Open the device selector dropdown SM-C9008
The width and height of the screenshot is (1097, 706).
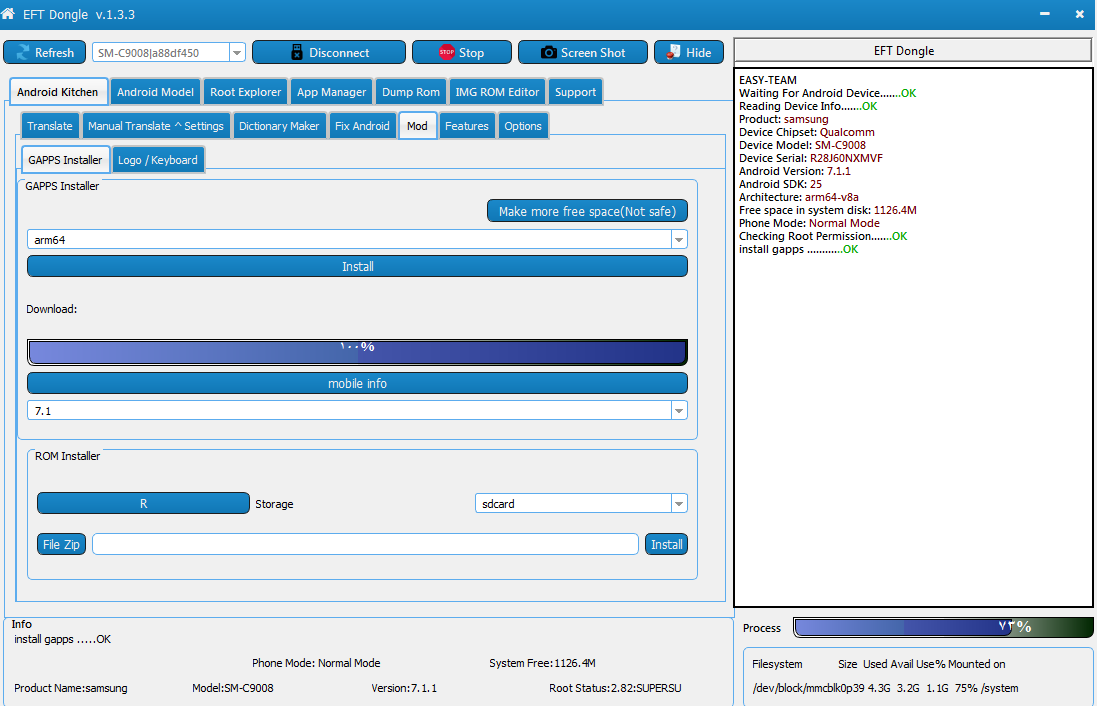(x=169, y=52)
